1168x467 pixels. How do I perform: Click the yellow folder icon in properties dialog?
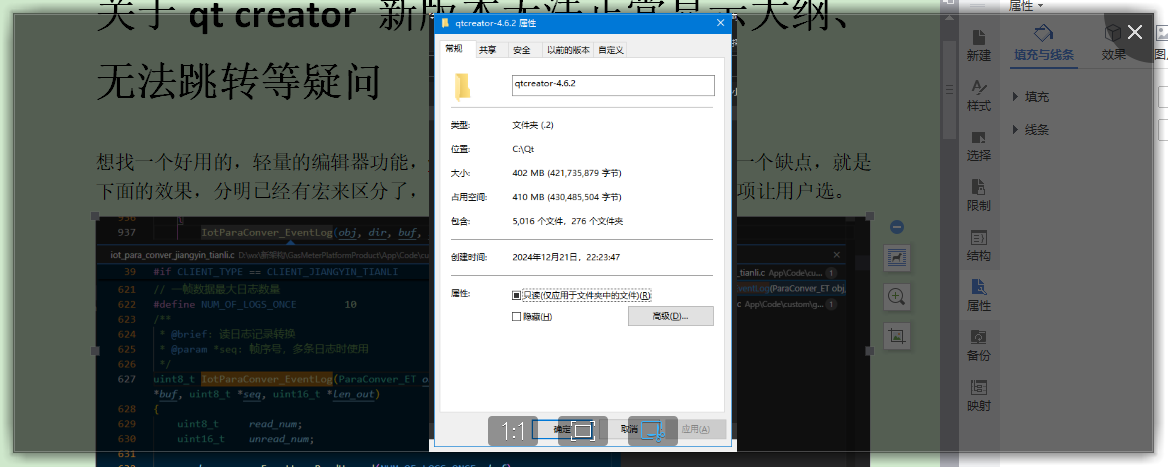[463, 87]
